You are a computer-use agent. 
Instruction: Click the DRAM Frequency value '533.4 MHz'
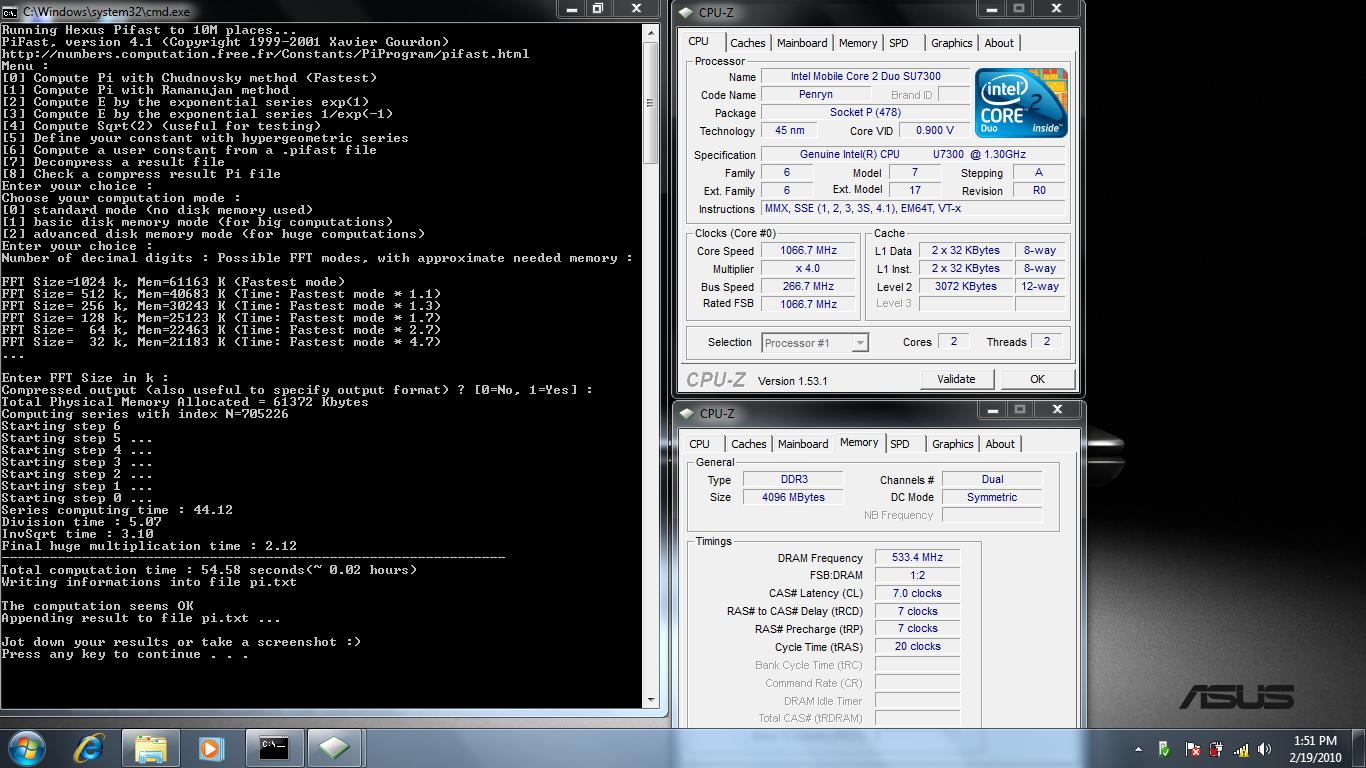click(x=917, y=557)
